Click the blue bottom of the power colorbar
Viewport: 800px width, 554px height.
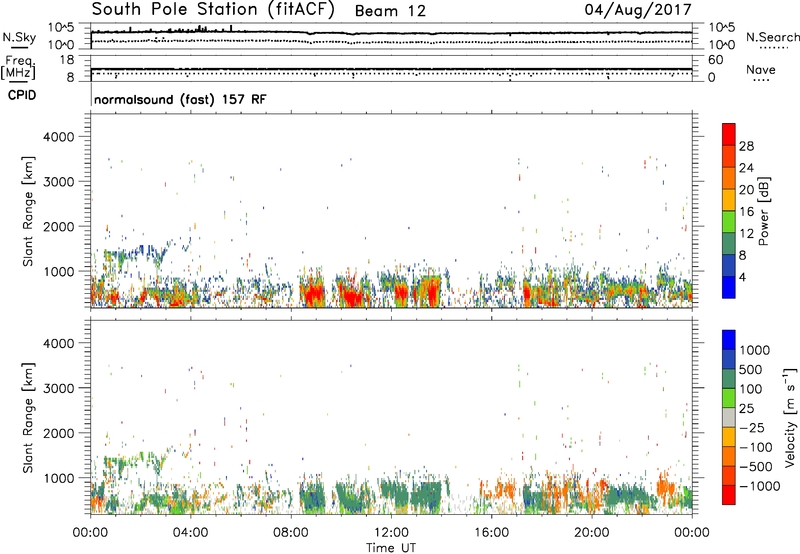tap(729, 287)
